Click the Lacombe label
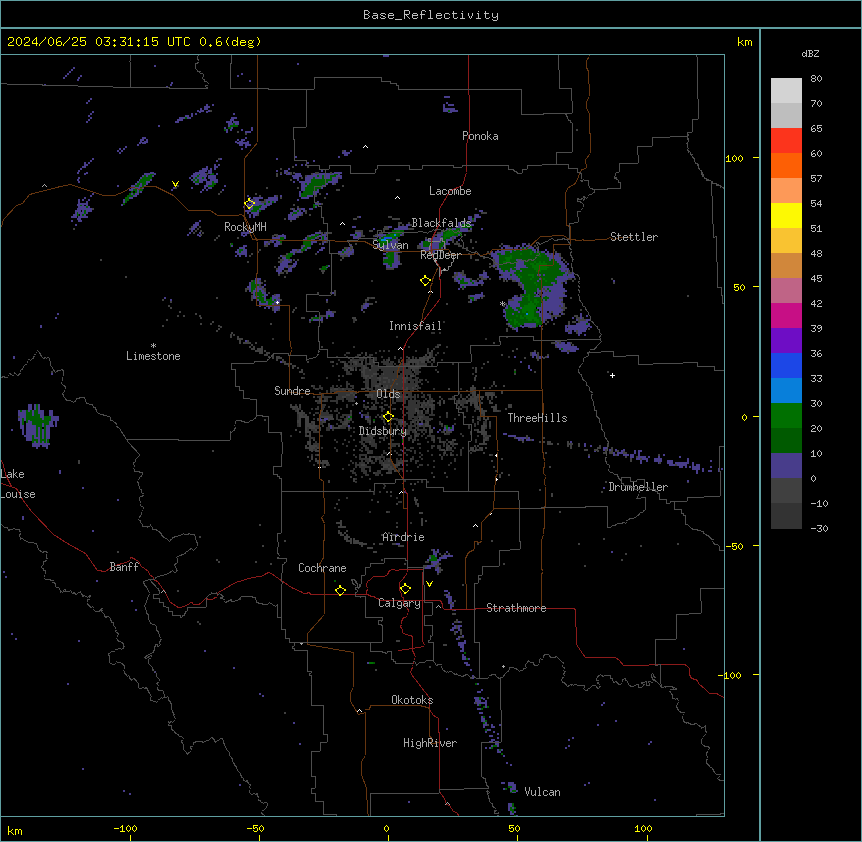The image size is (862, 842). [450, 191]
